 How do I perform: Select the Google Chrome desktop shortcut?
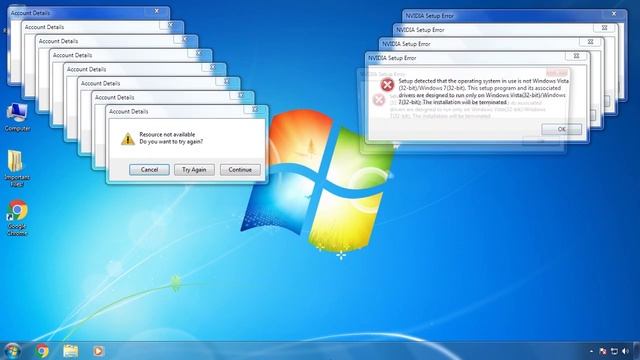pyautogui.click(x=17, y=218)
